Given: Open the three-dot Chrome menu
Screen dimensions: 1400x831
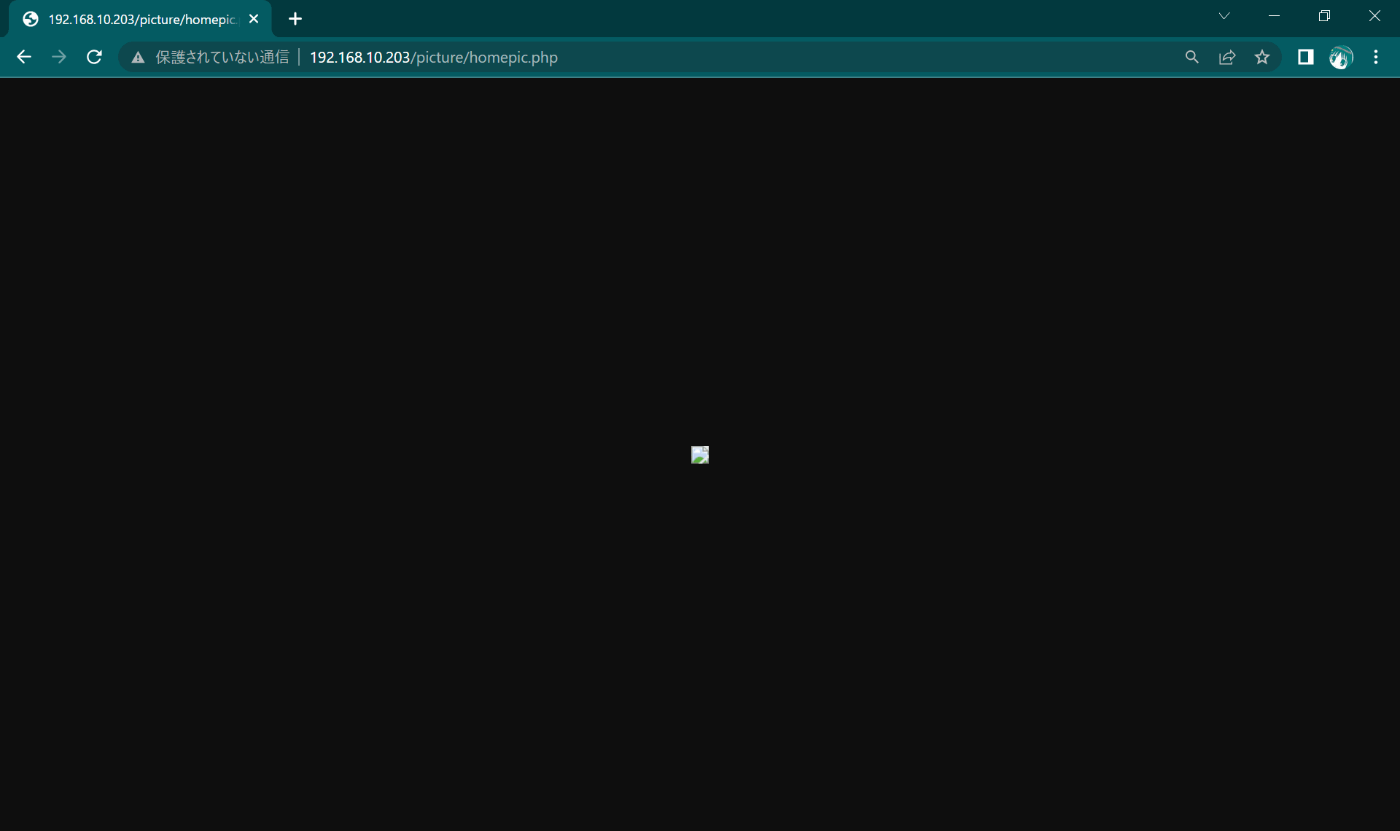Looking at the screenshot, I should click(x=1376, y=57).
